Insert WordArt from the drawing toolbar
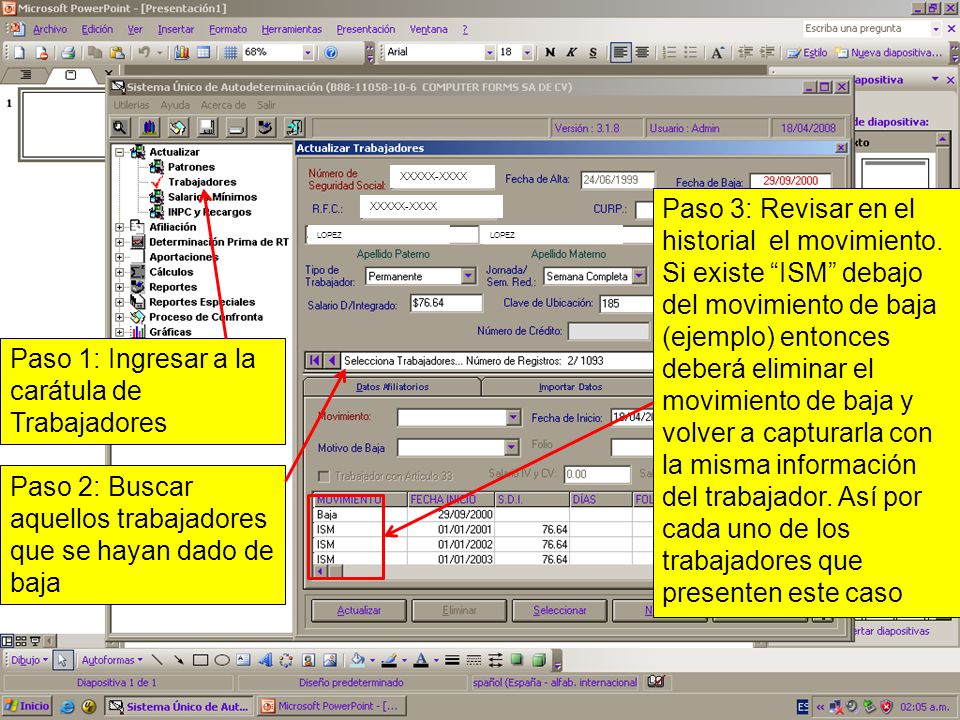Image resolution: width=960 pixels, height=720 pixels. [x=265, y=660]
